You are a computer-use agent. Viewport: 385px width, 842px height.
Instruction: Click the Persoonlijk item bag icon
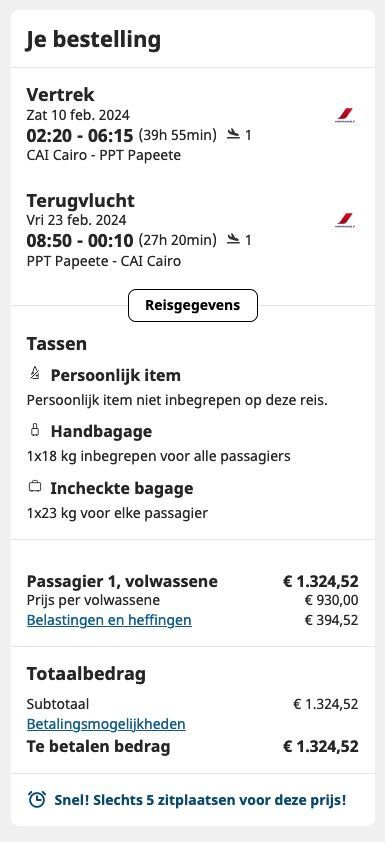pyautogui.click(x=35, y=374)
